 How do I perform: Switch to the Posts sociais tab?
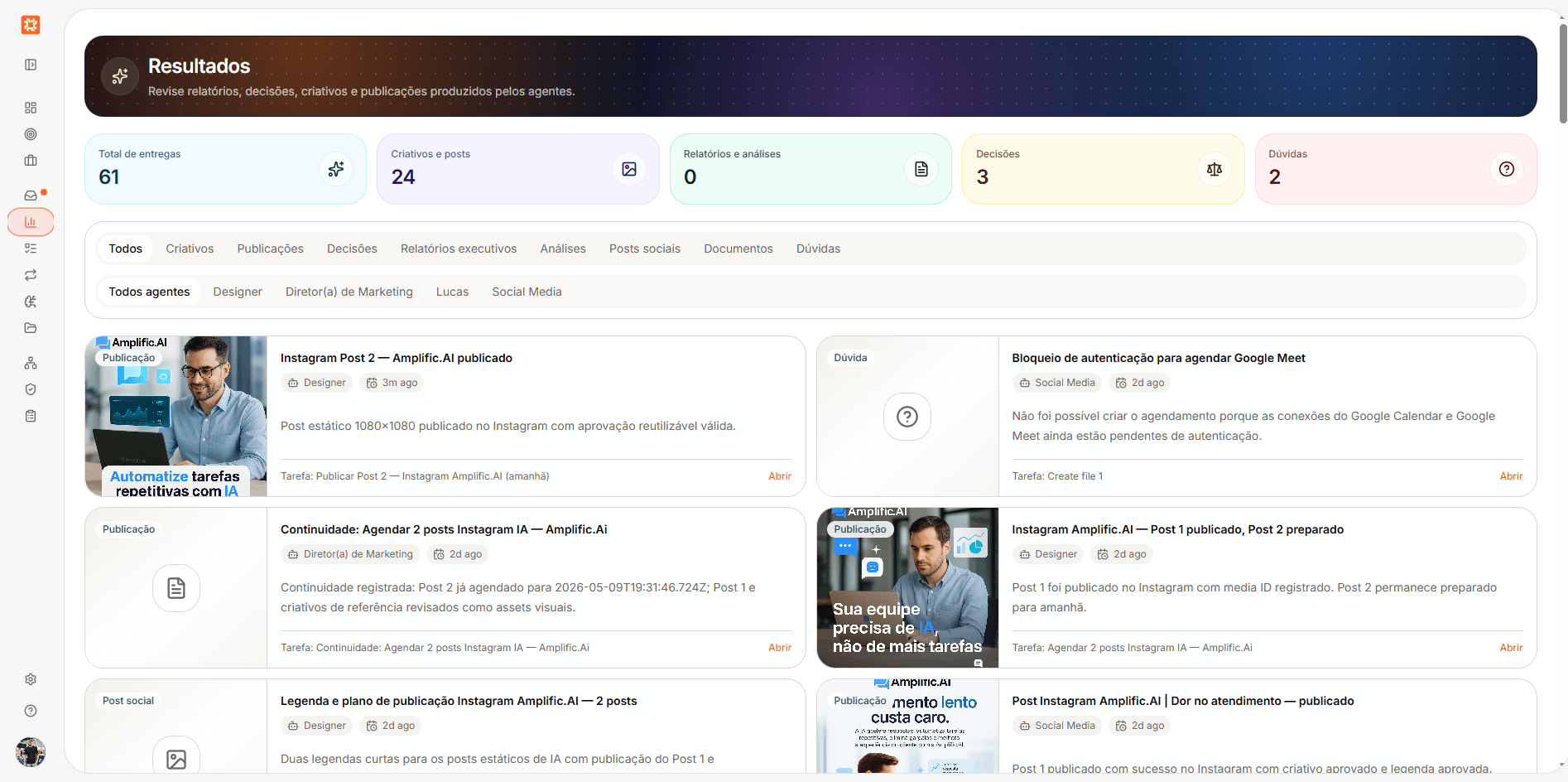pos(645,249)
